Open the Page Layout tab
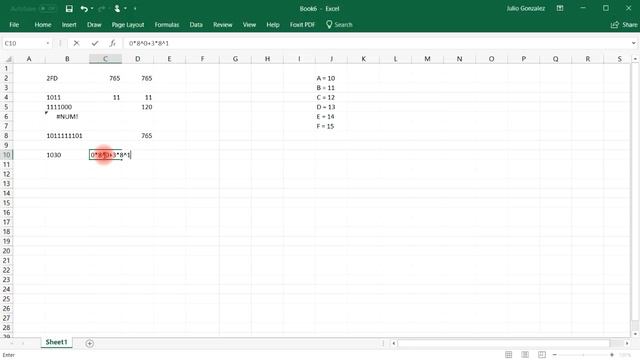This screenshot has height=360, width=640. pos(128,25)
